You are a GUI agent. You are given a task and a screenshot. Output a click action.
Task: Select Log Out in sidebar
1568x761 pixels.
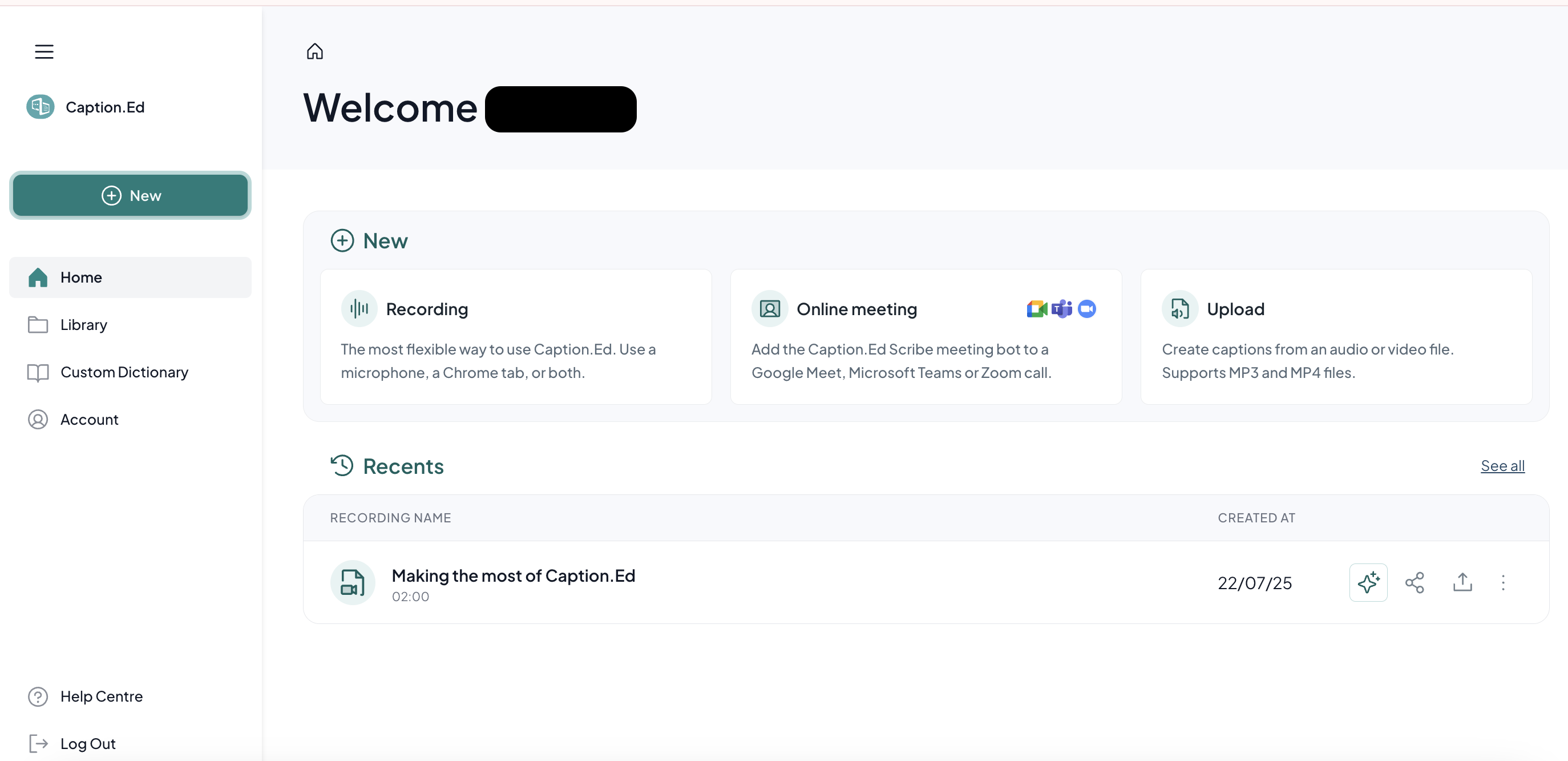point(130,744)
